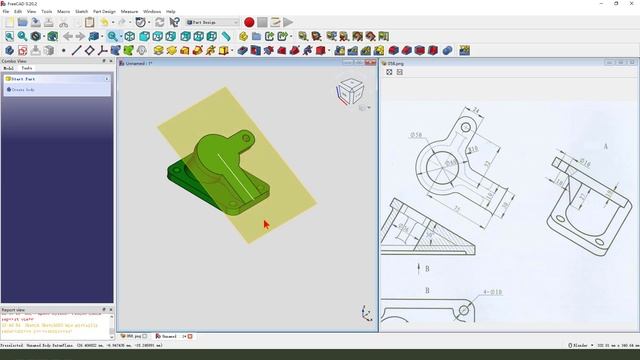Select the Local Coordinate System tool
The height and width of the screenshot is (360, 640).
pos(102,51)
